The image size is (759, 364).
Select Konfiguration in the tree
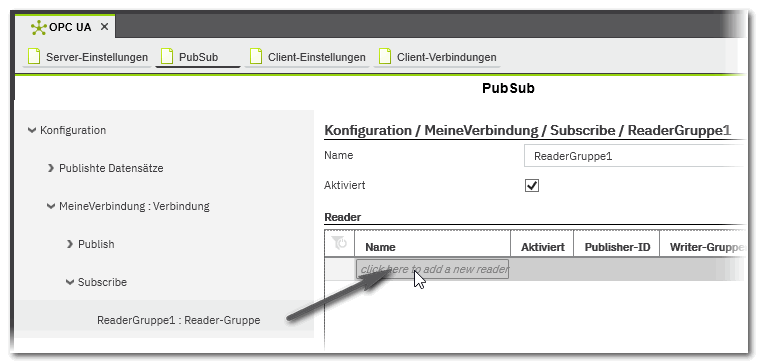73,131
